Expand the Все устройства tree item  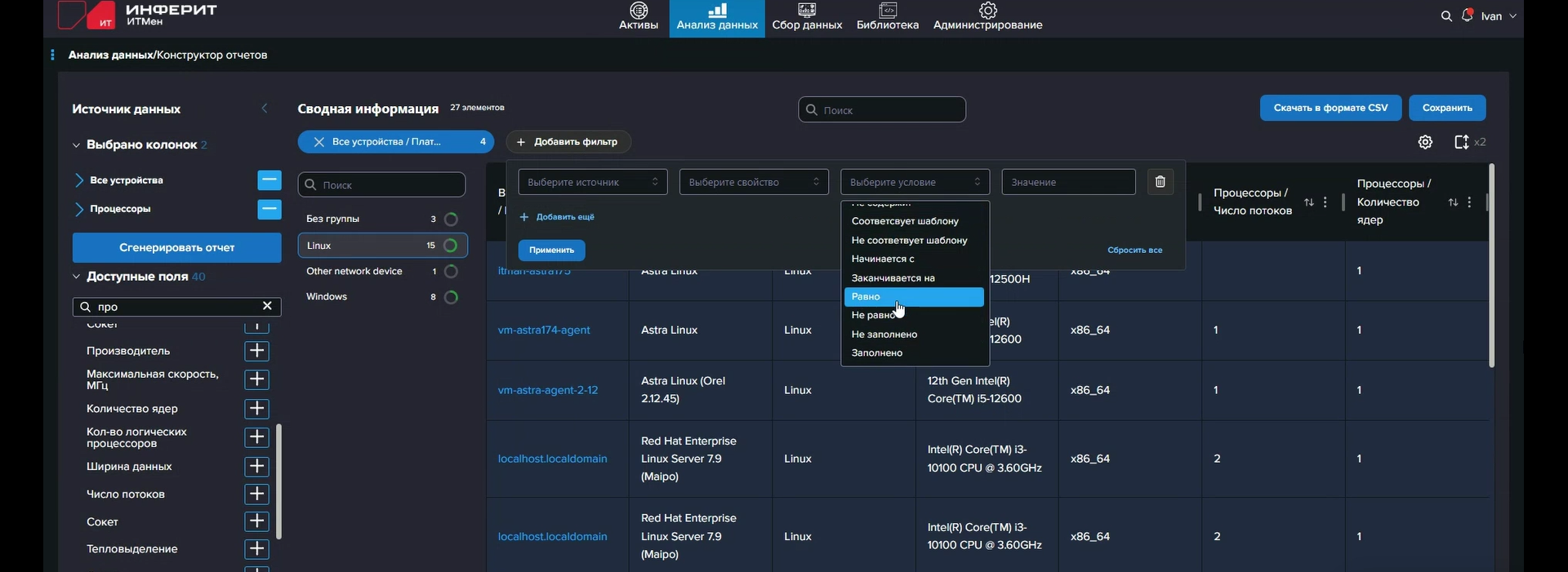[79, 180]
